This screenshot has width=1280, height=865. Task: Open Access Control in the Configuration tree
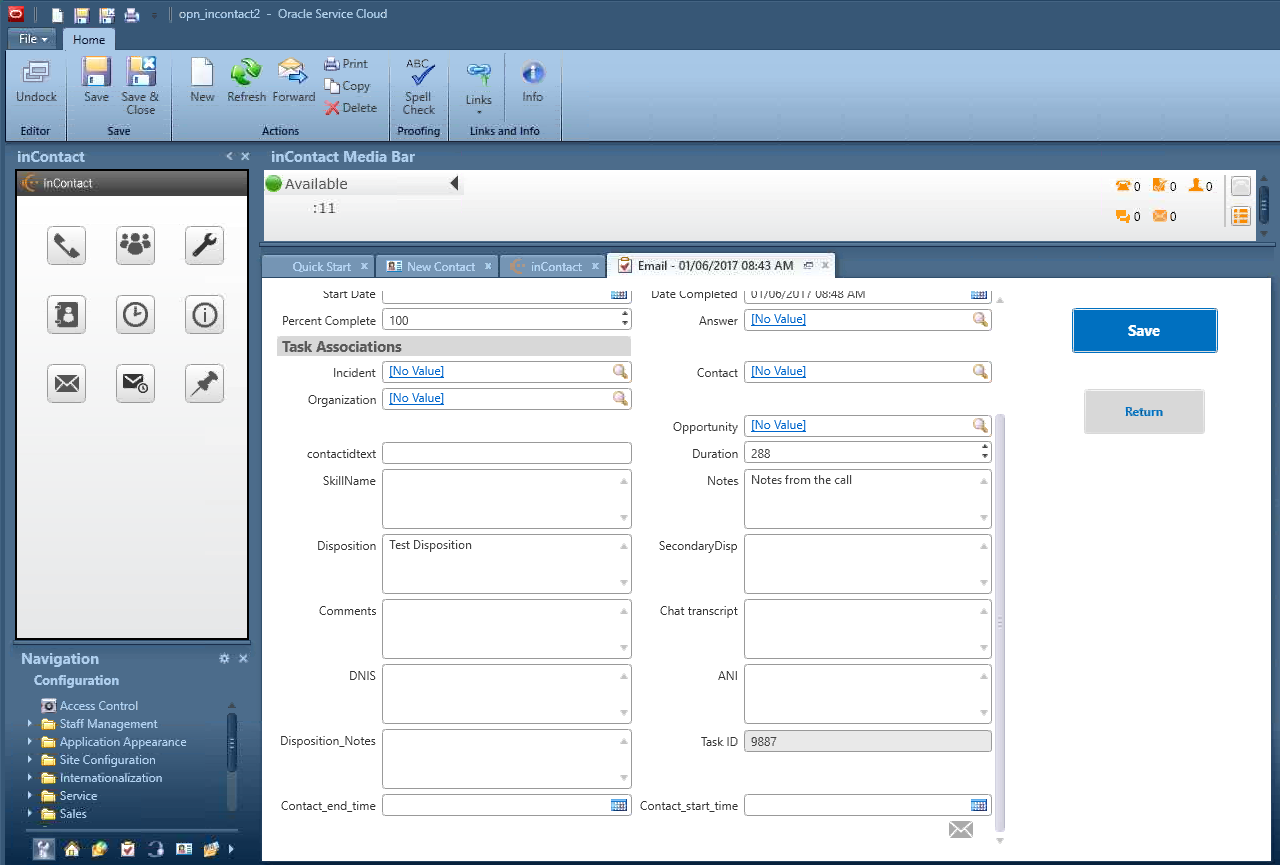[x=99, y=706]
